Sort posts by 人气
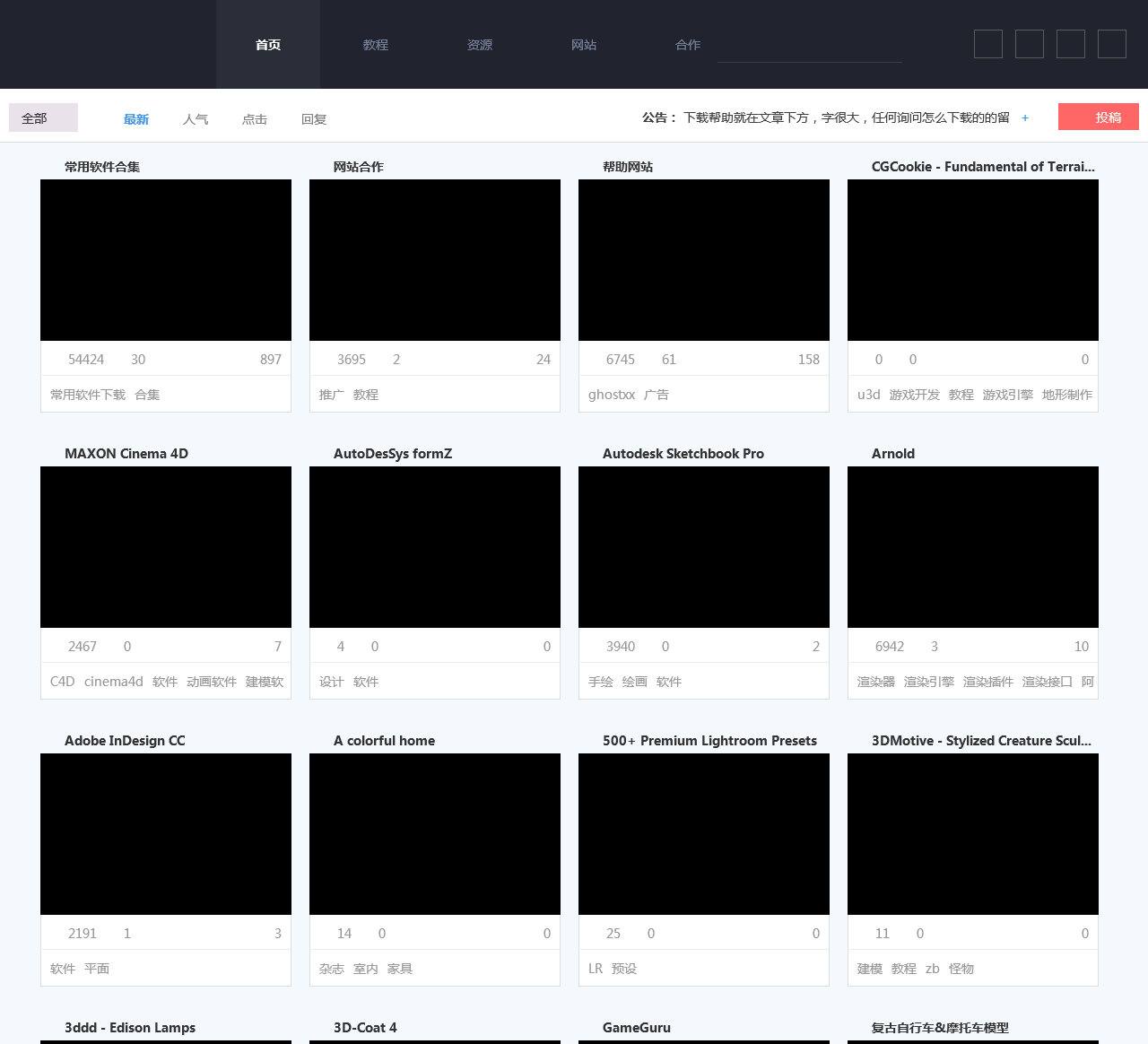Image resolution: width=1148 pixels, height=1044 pixels. tap(196, 119)
